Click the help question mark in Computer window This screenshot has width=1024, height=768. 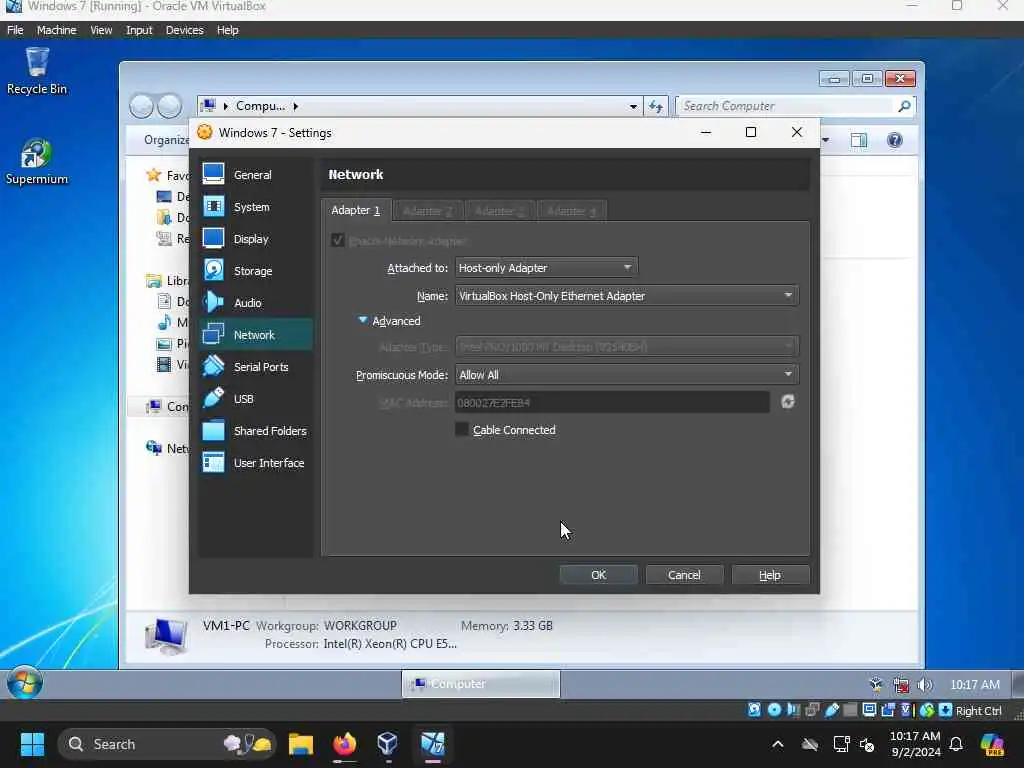895,140
